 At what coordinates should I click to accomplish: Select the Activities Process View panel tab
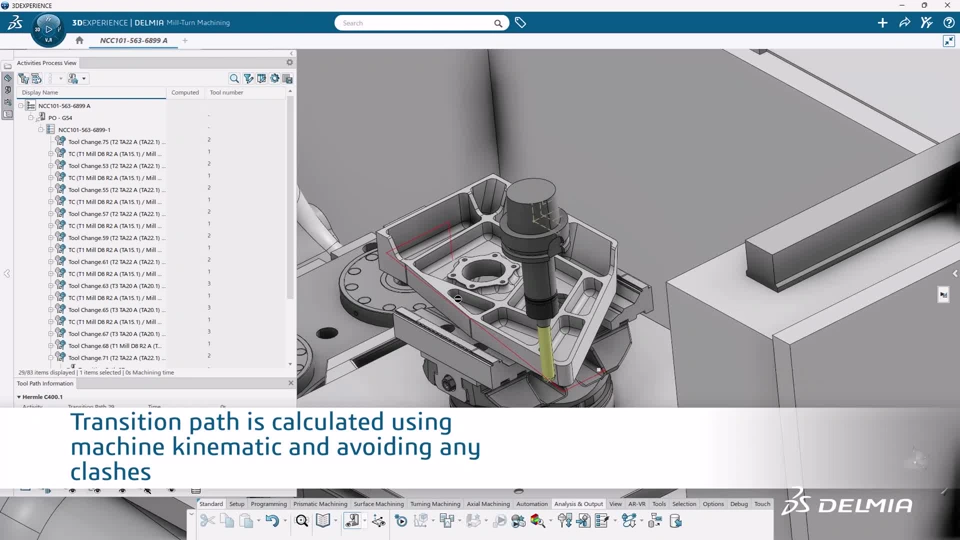(x=47, y=62)
